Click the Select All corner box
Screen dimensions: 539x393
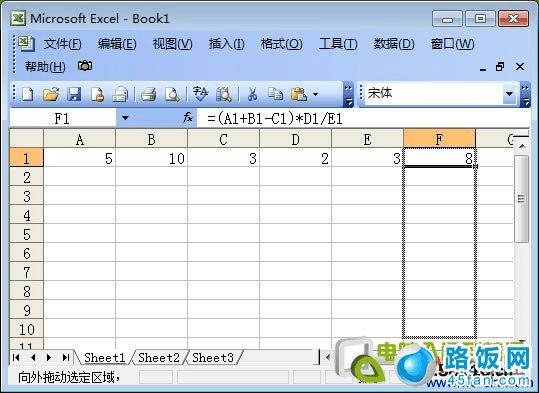pyautogui.click(x=27, y=139)
